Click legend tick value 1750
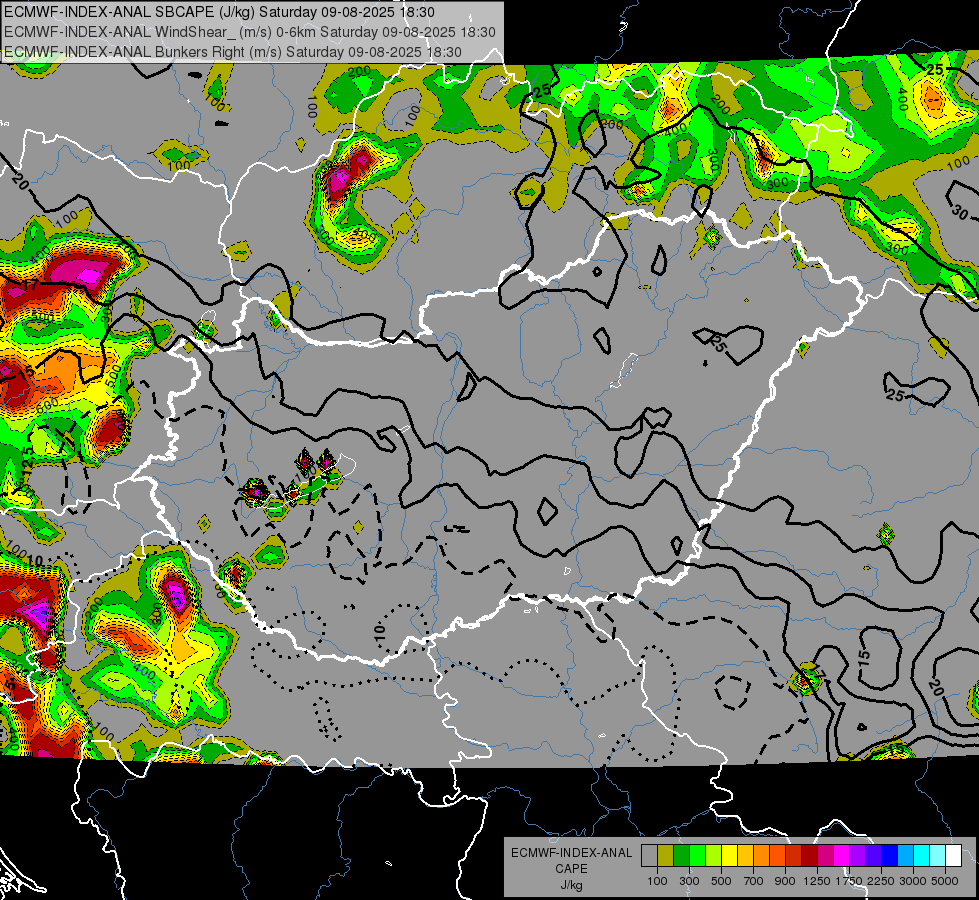 tap(849, 881)
